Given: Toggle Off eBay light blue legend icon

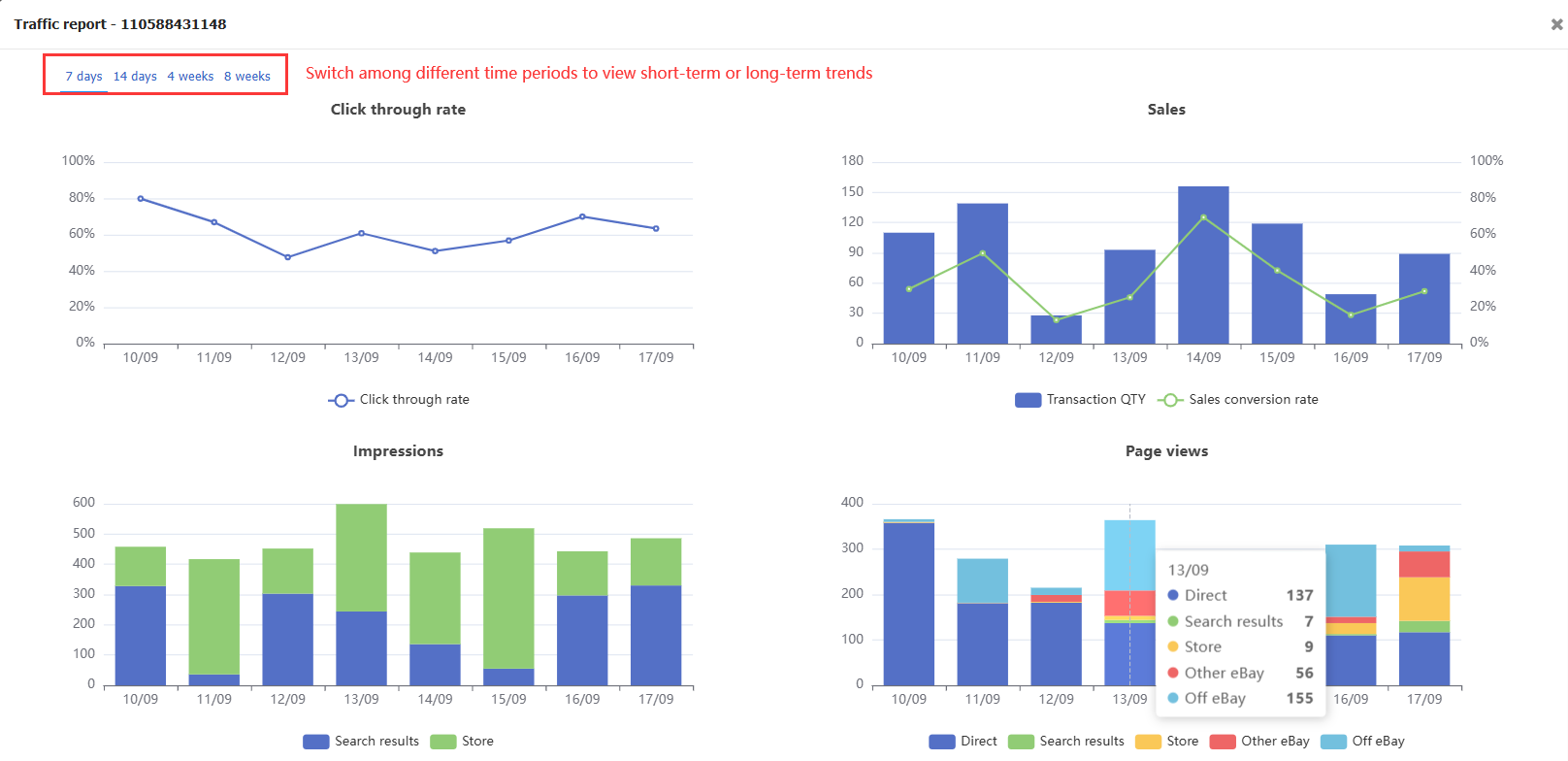Looking at the screenshot, I should 1333,742.
